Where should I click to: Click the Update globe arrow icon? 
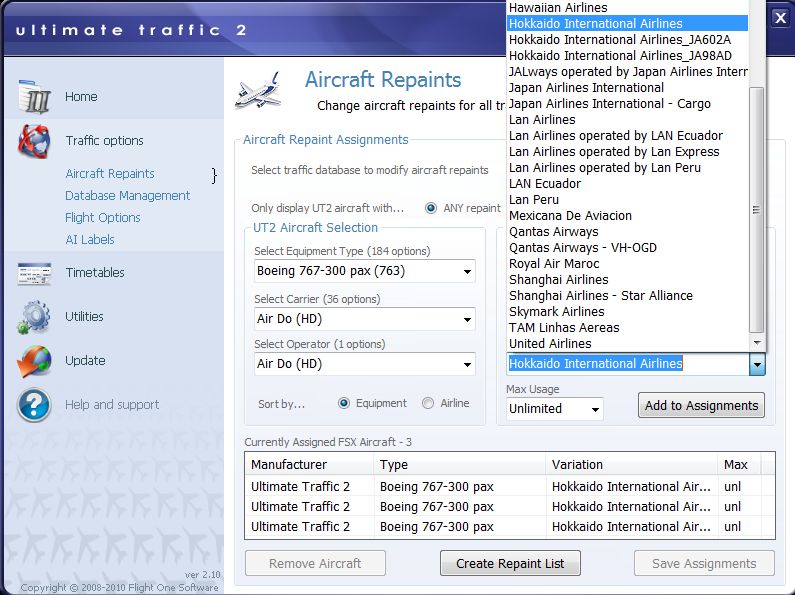tap(34, 361)
